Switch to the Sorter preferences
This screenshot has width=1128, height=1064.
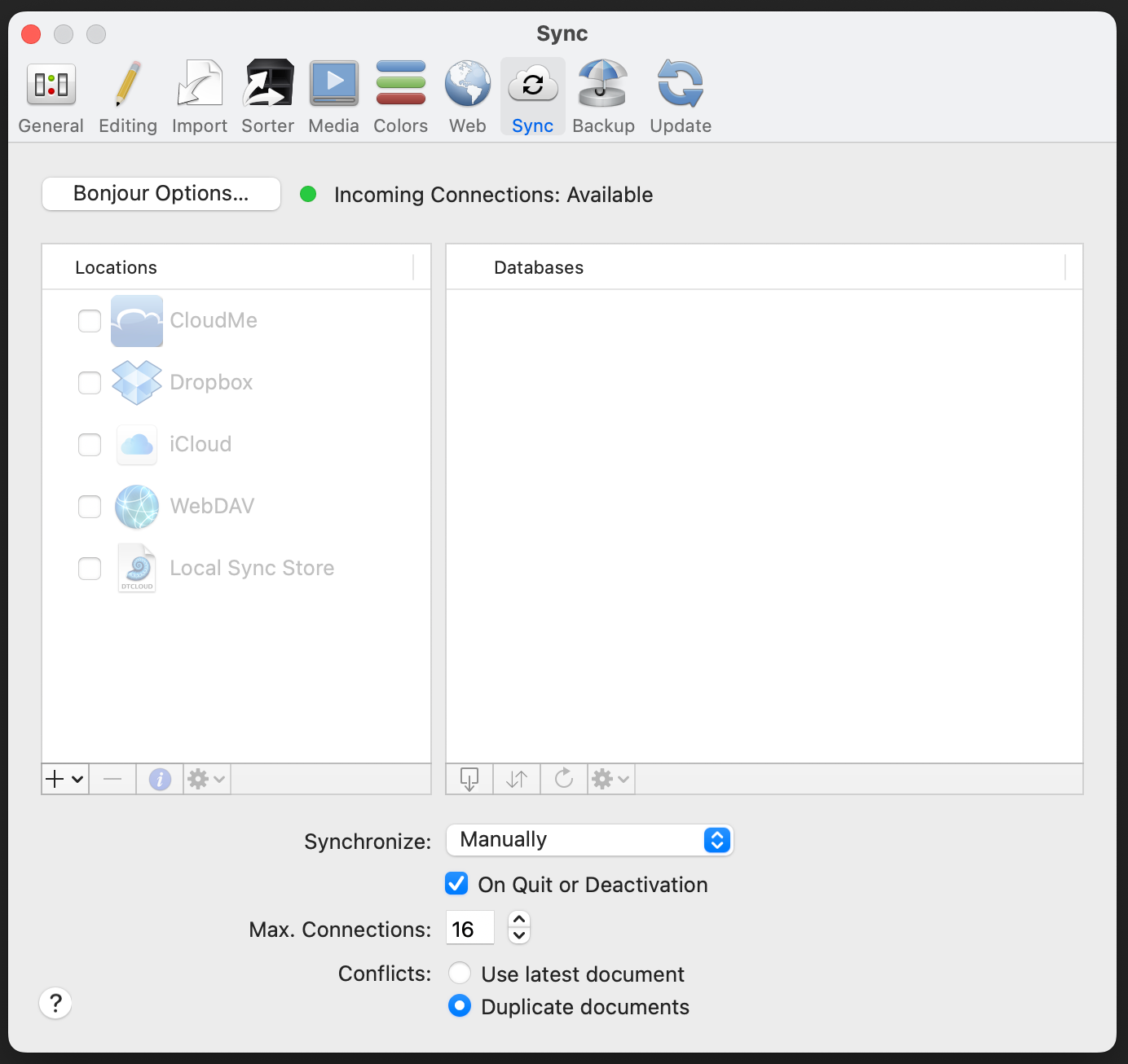tap(267, 97)
